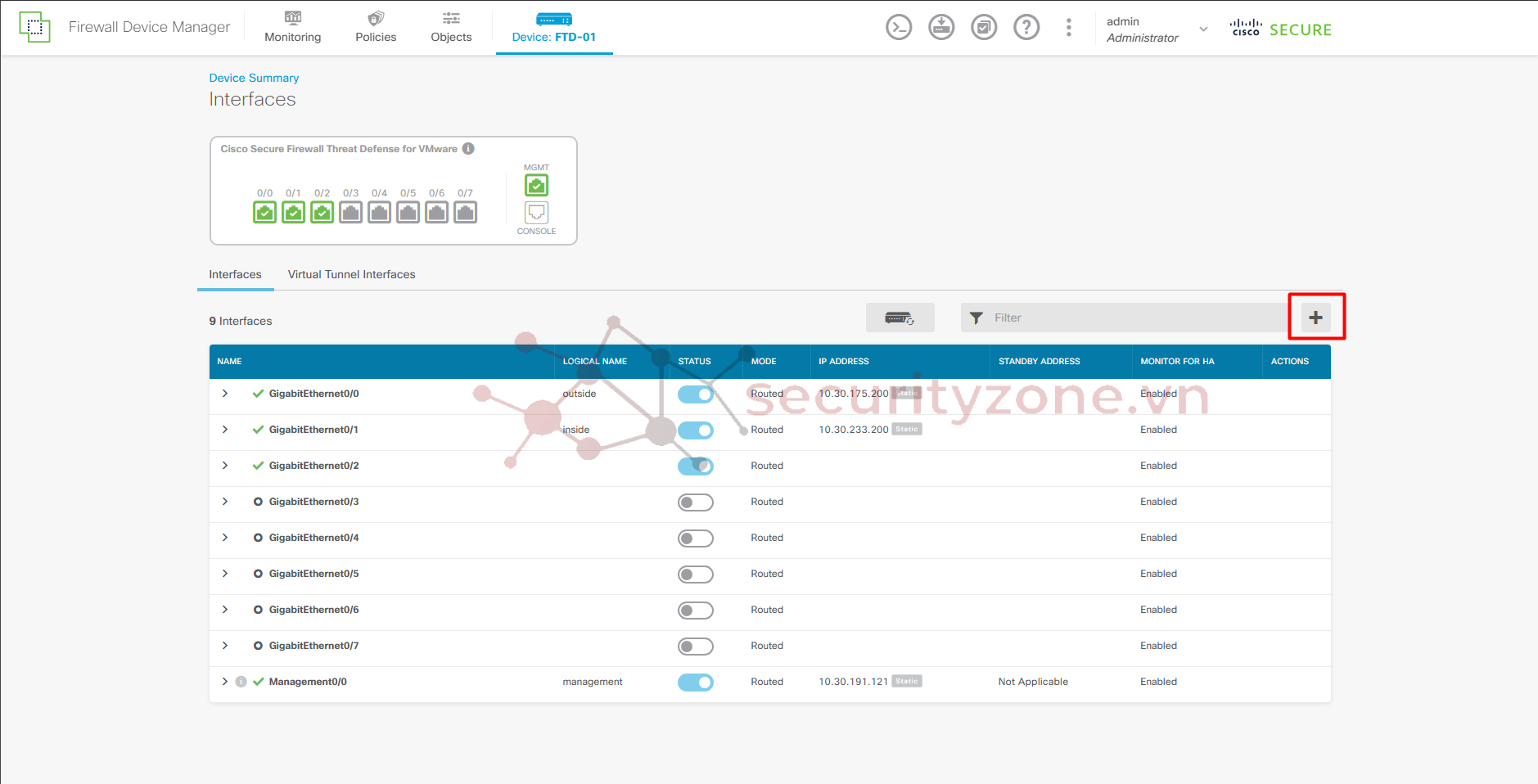Toggle the GigabitEthernet0/1 status switch
The width and height of the screenshot is (1538, 784).
pos(695,430)
